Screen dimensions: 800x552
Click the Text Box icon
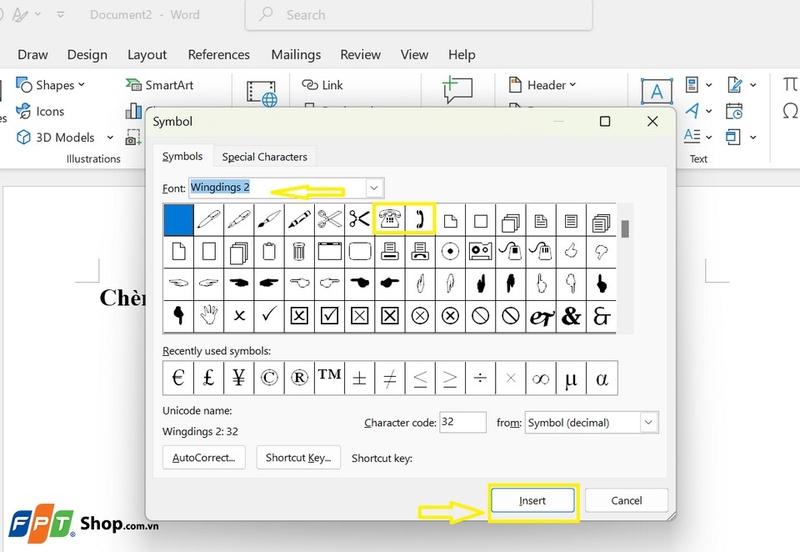coord(657,92)
